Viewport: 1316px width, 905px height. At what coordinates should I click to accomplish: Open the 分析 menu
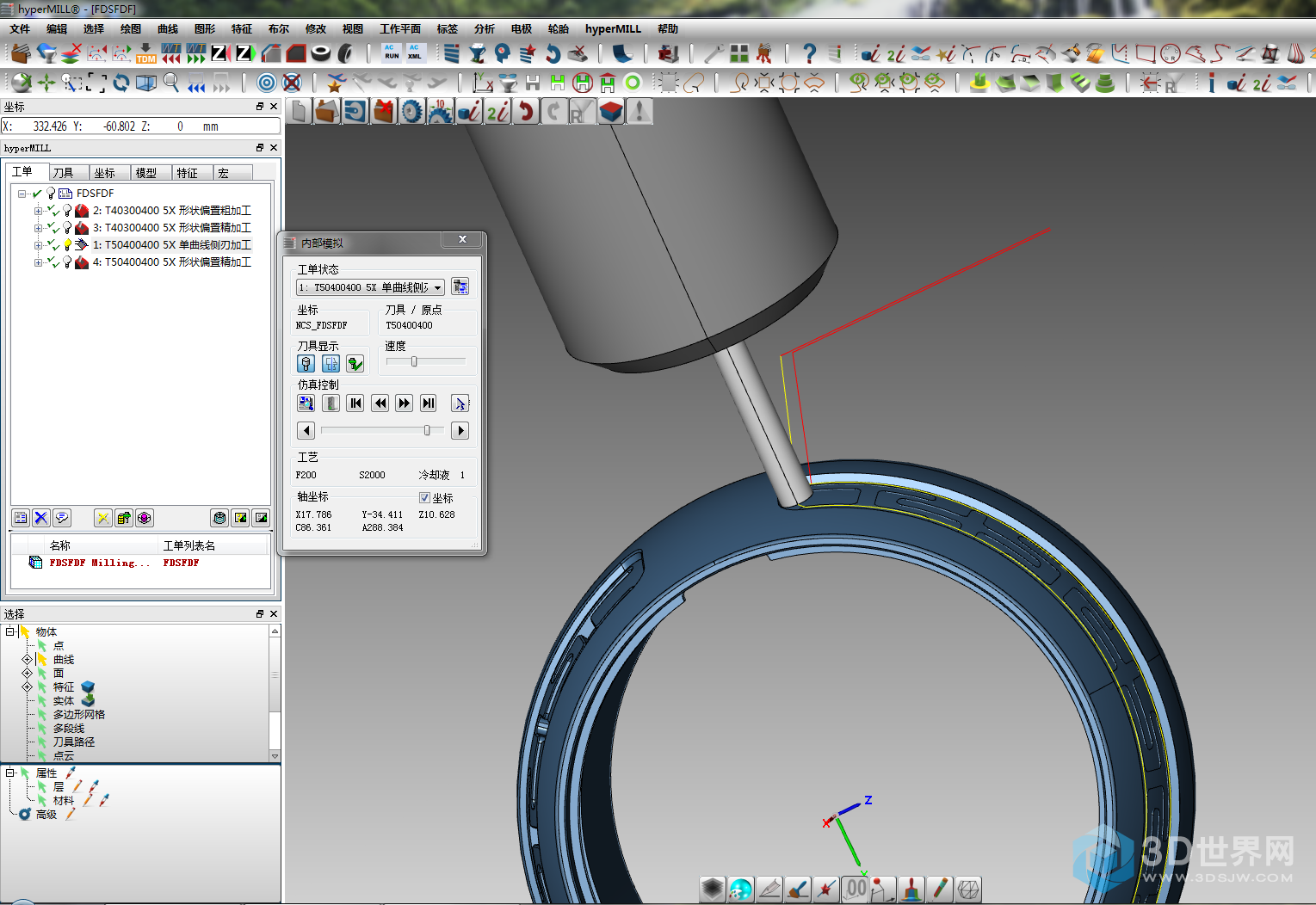pos(485,29)
